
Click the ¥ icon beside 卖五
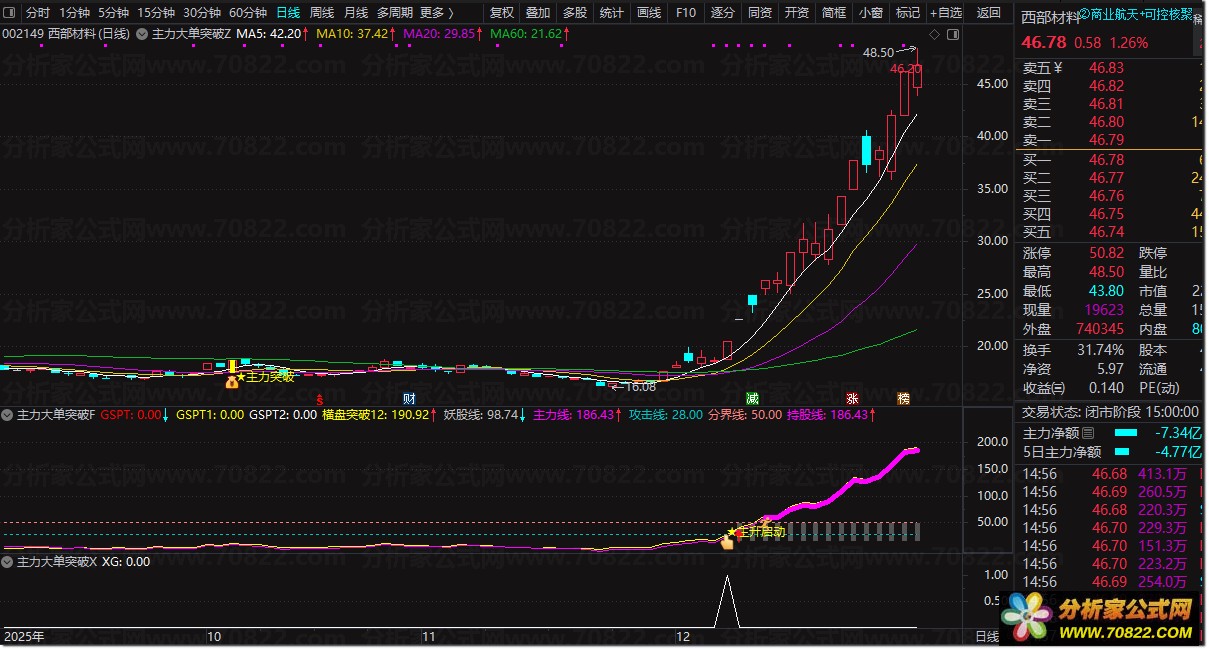click(x=1059, y=68)
